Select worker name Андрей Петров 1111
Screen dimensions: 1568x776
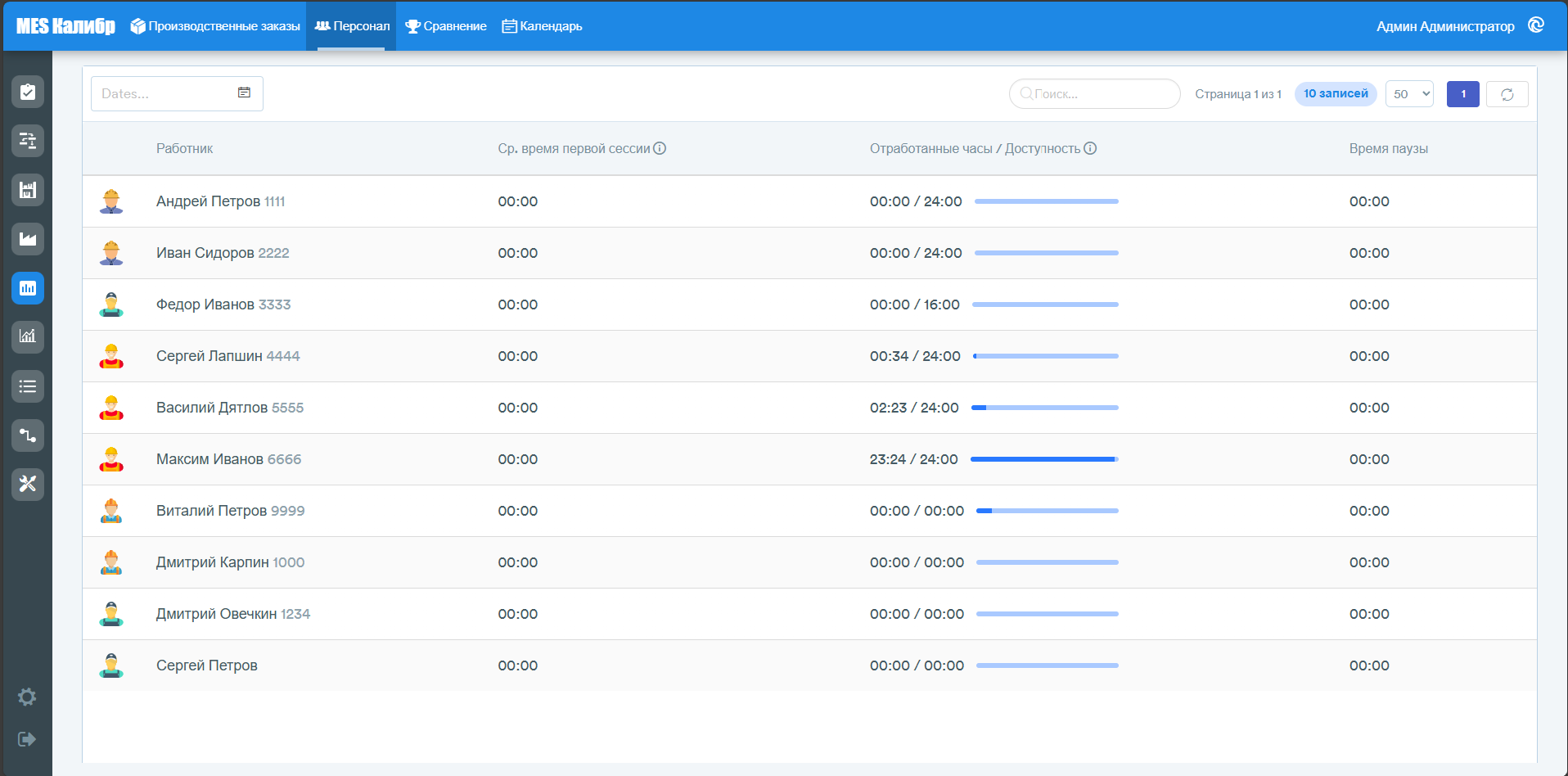[221, 201]
